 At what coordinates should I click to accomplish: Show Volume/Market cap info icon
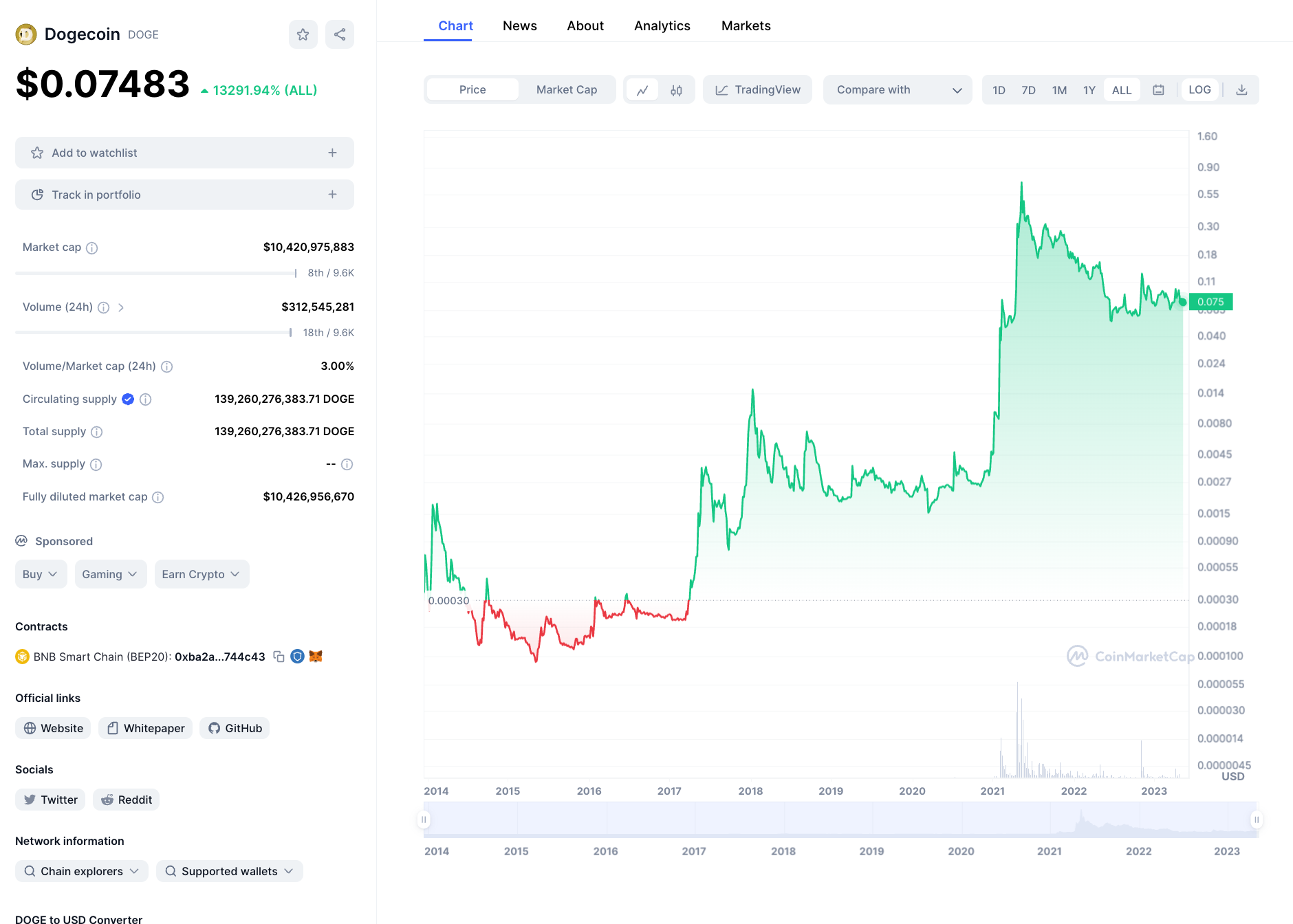(166, 366)
